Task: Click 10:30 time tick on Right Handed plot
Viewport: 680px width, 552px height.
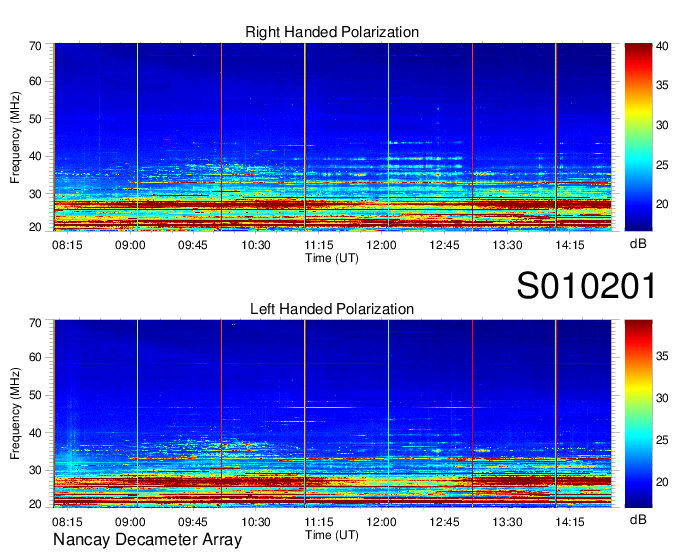Action: [x=256, y=245]
